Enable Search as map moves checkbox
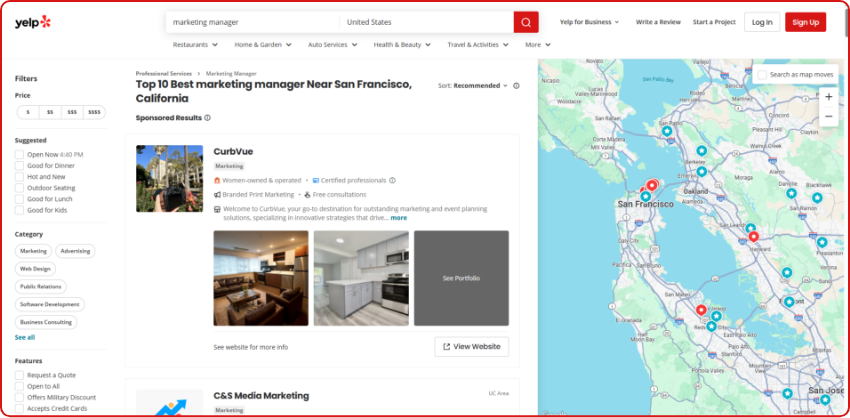The image size is (850, 418). tap(762, 75)
